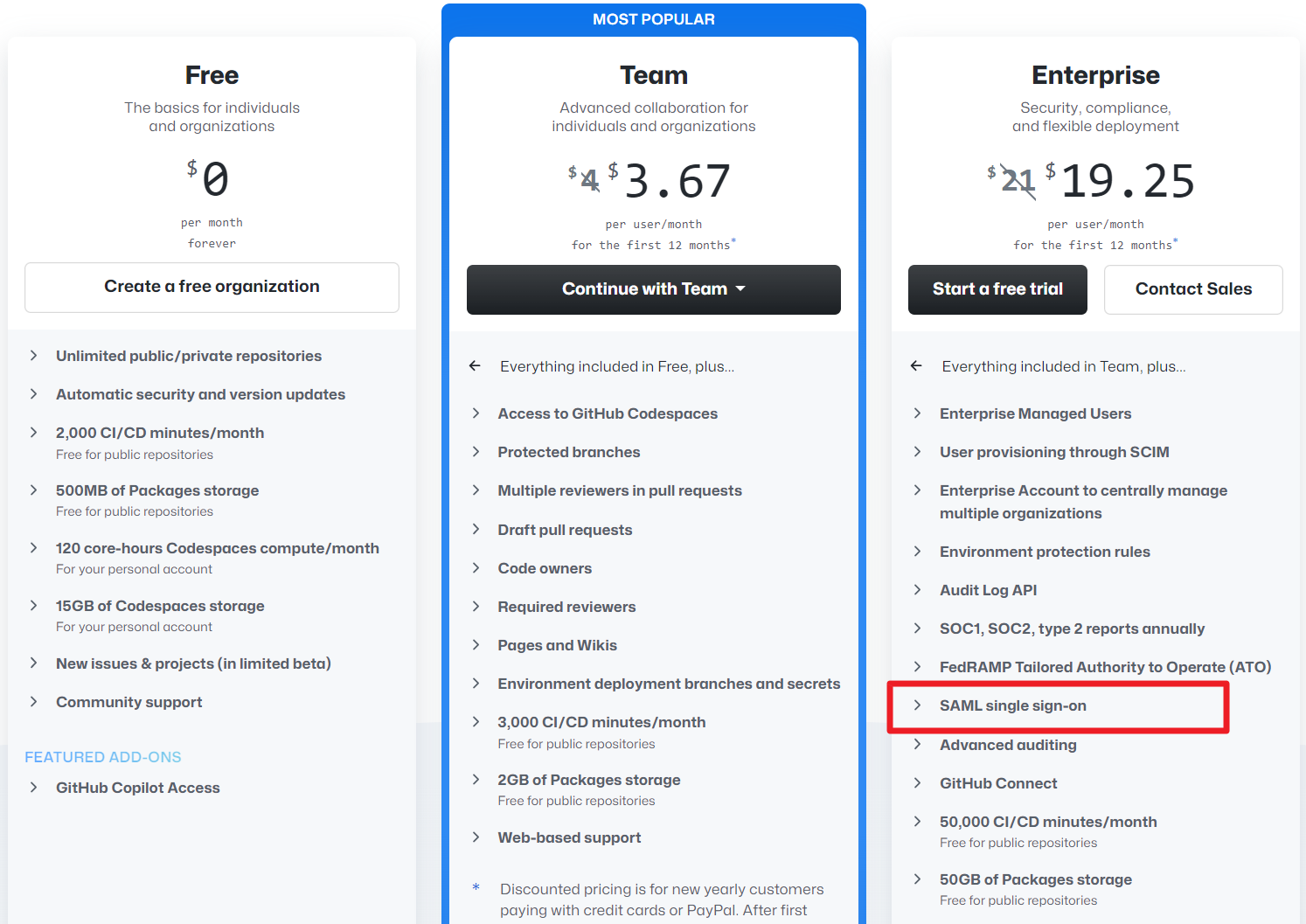Click the Contact Sales button
This screenshot has width=1306, height=924.
1193,289
